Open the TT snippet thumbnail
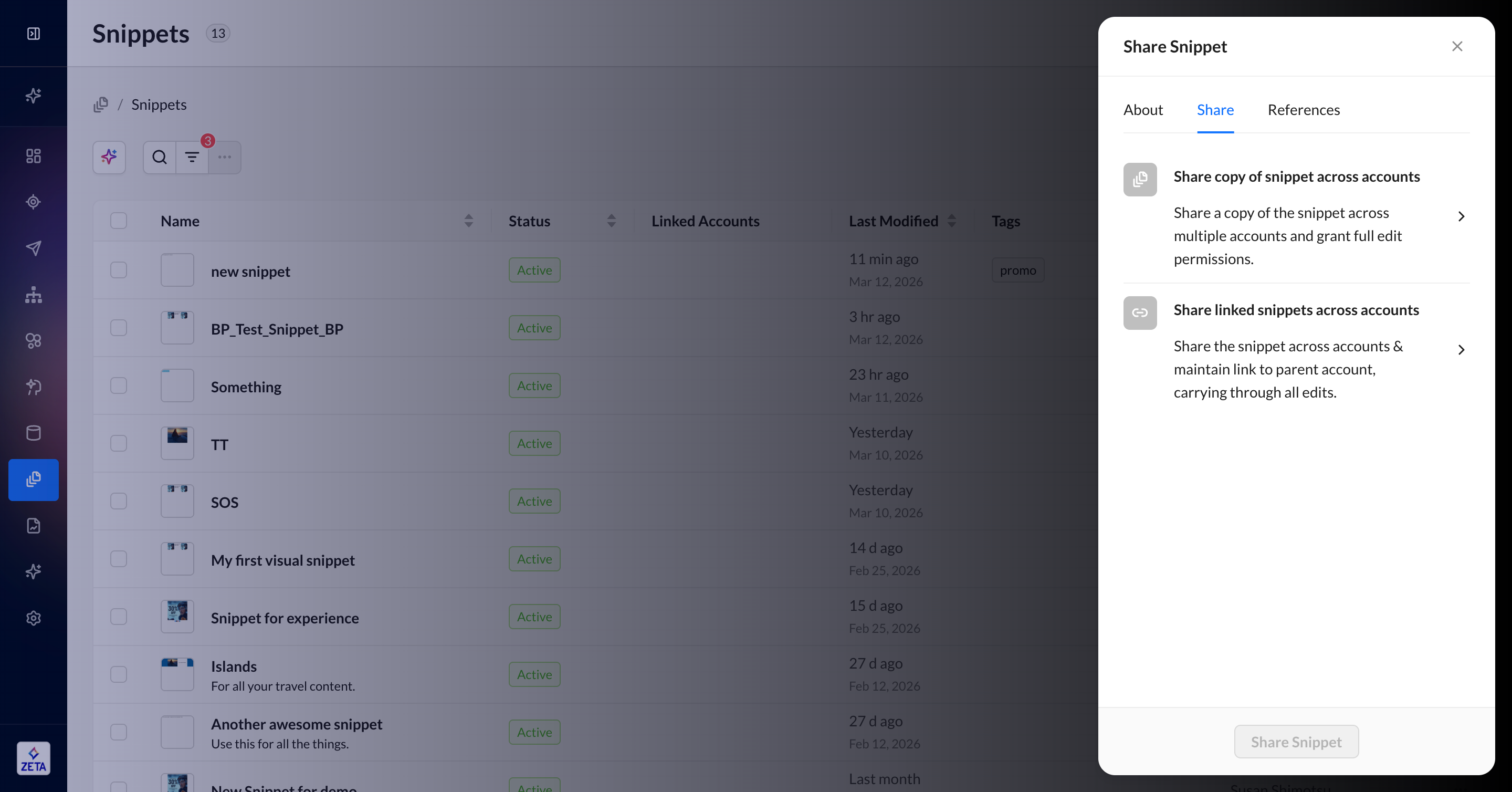This screenshot has width=1512, height=792. [177, 443]
